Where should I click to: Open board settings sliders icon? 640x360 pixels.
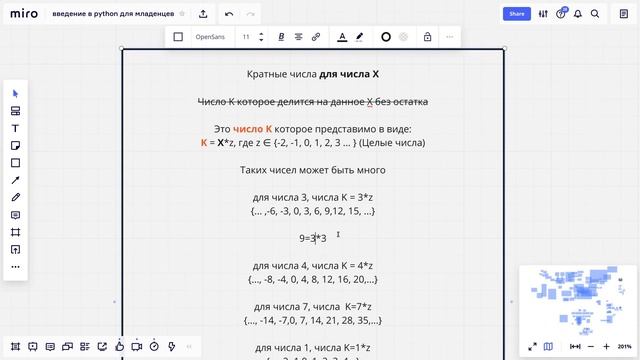[543, 14]
